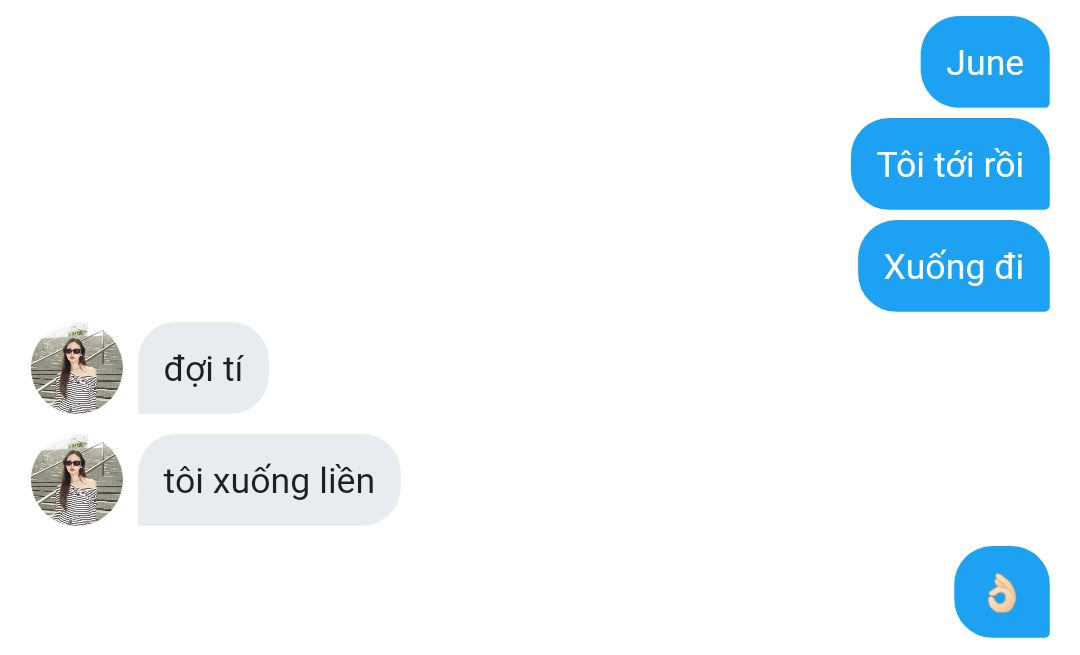View sender profile photo on second reply

tap(77, 480)
